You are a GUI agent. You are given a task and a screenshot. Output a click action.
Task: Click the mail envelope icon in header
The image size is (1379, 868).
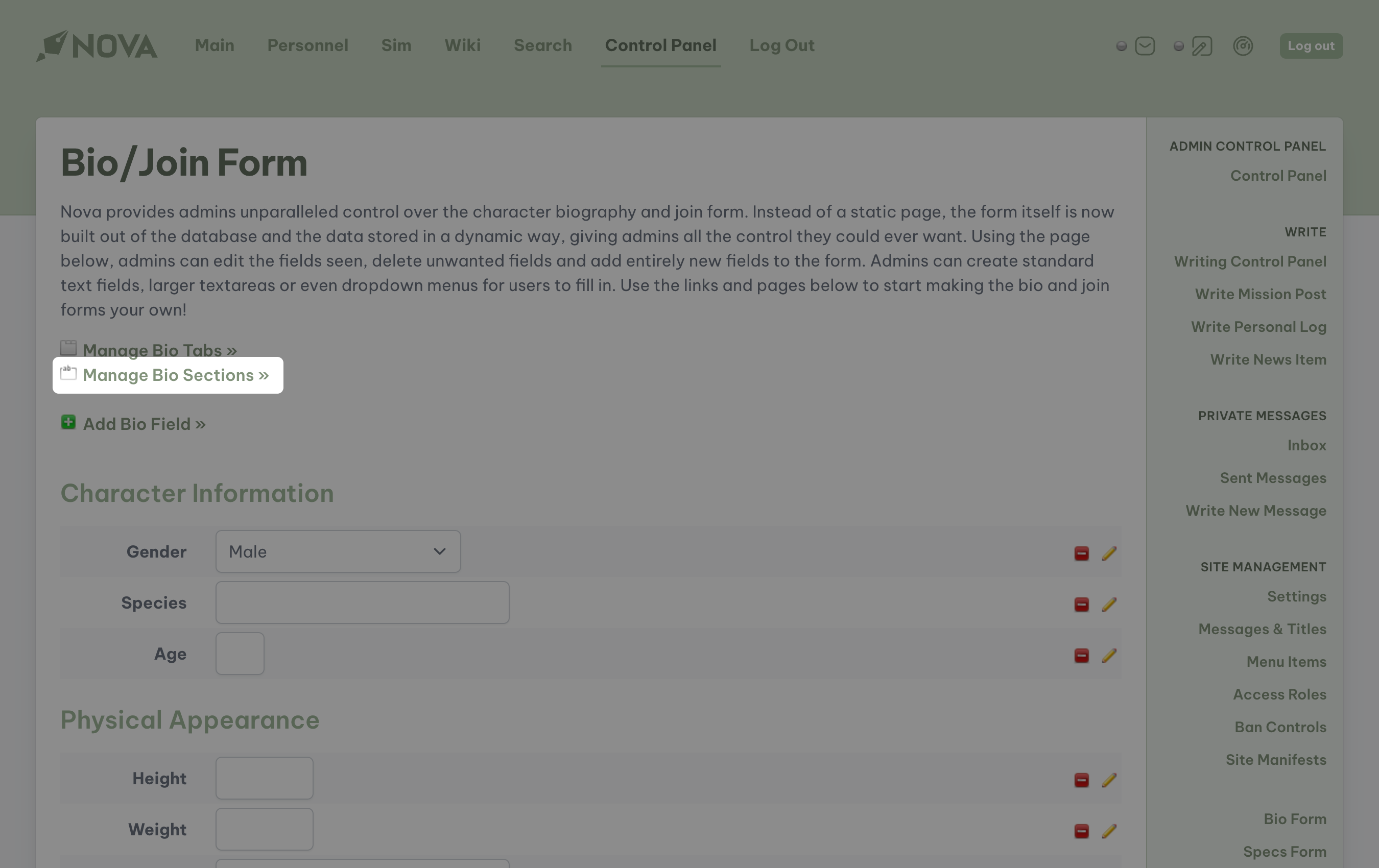click(1144, 46)
